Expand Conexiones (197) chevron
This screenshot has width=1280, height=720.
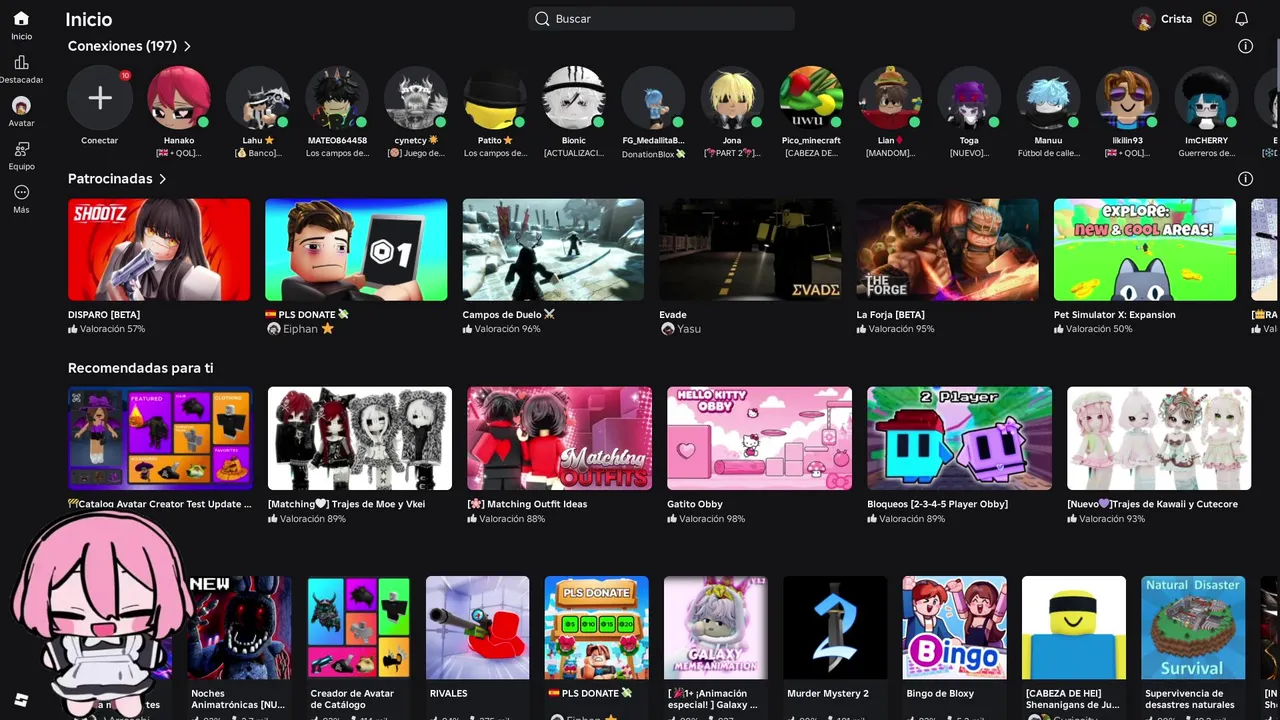click(x=187, y=46)
